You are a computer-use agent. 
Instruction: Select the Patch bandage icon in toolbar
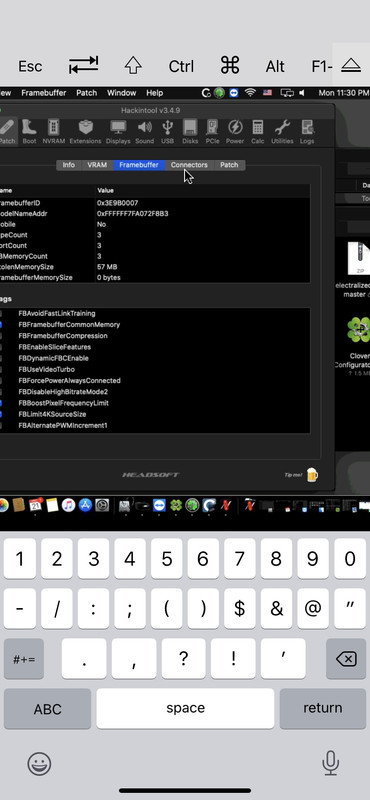[x=7, y=132]
